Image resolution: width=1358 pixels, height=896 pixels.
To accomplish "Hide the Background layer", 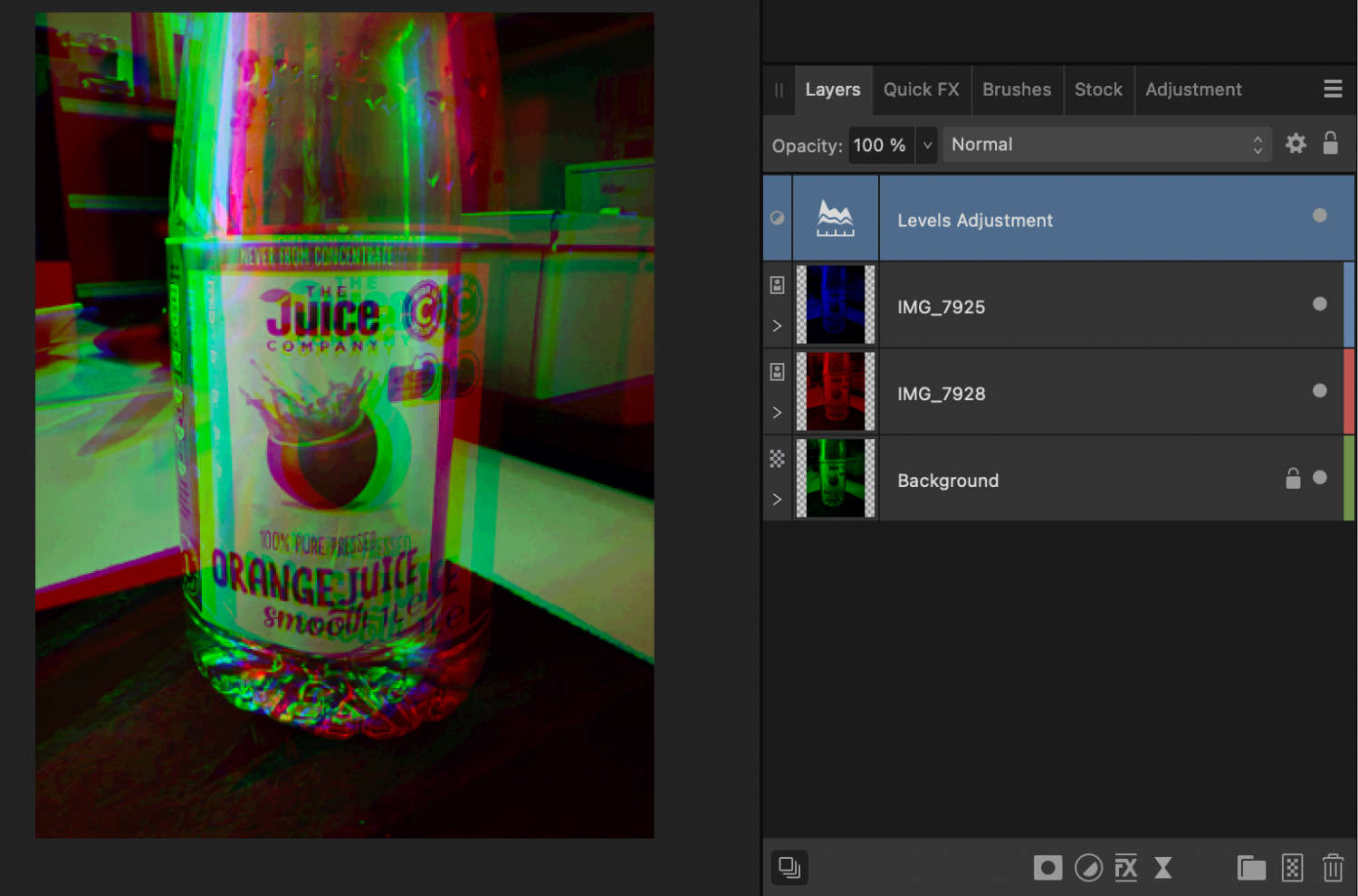I will [1319, 478].
